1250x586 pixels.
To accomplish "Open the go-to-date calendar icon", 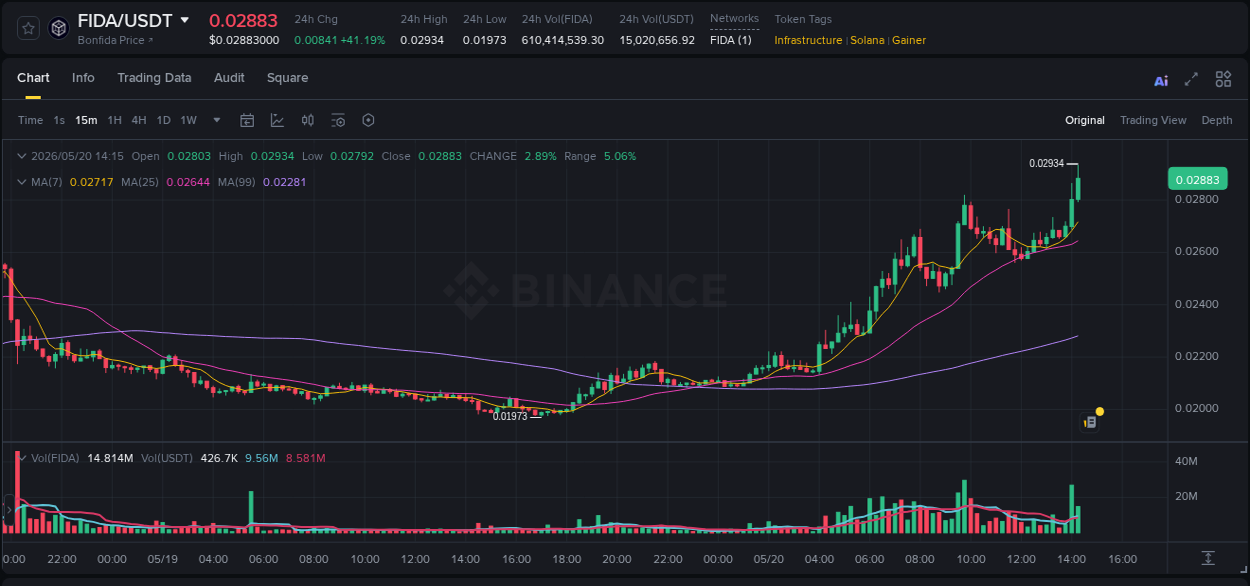I will pyautogui.click(x=247, y=120).
